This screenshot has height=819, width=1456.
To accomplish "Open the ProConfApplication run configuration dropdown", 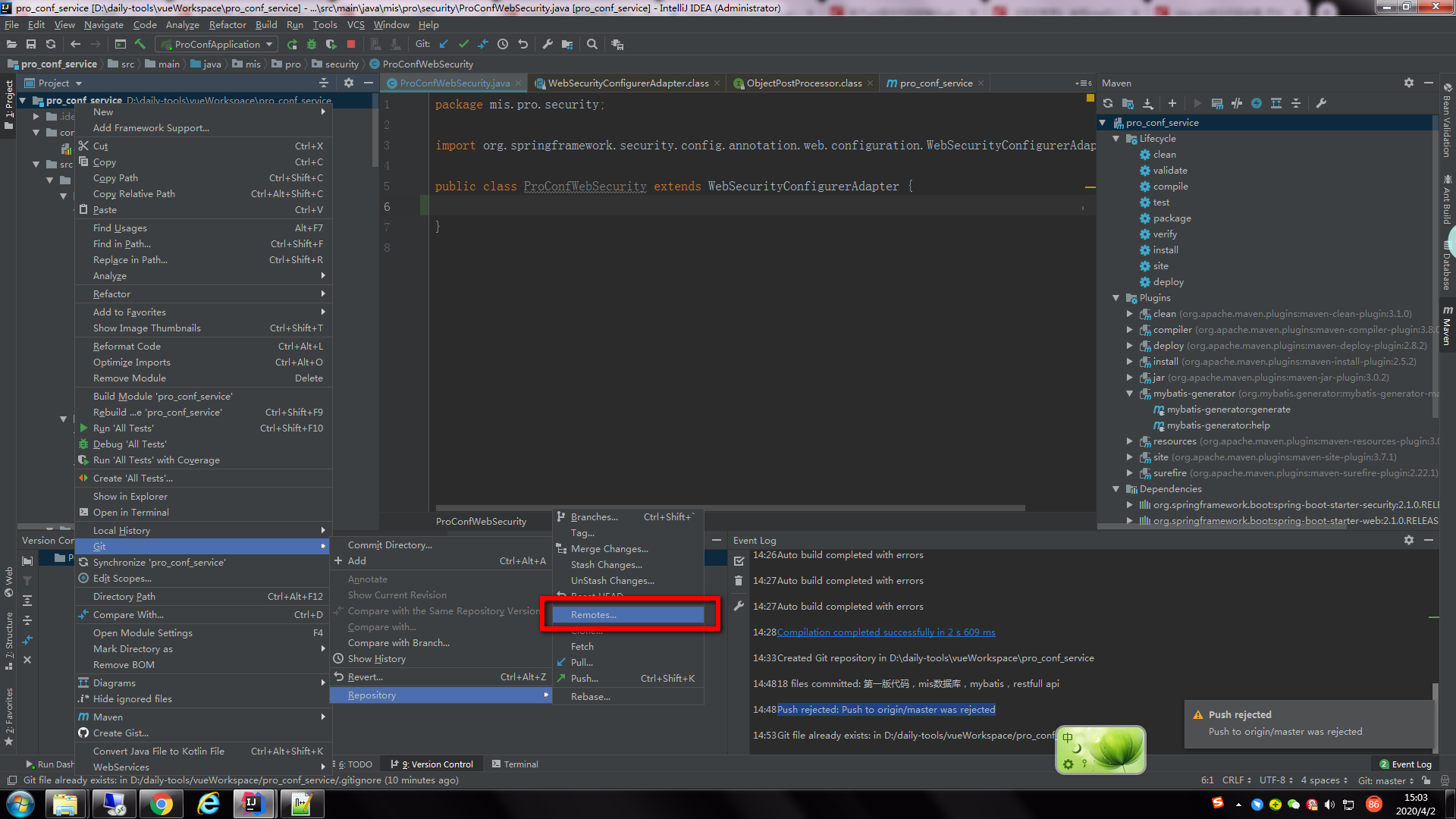I will coord(215,44).
